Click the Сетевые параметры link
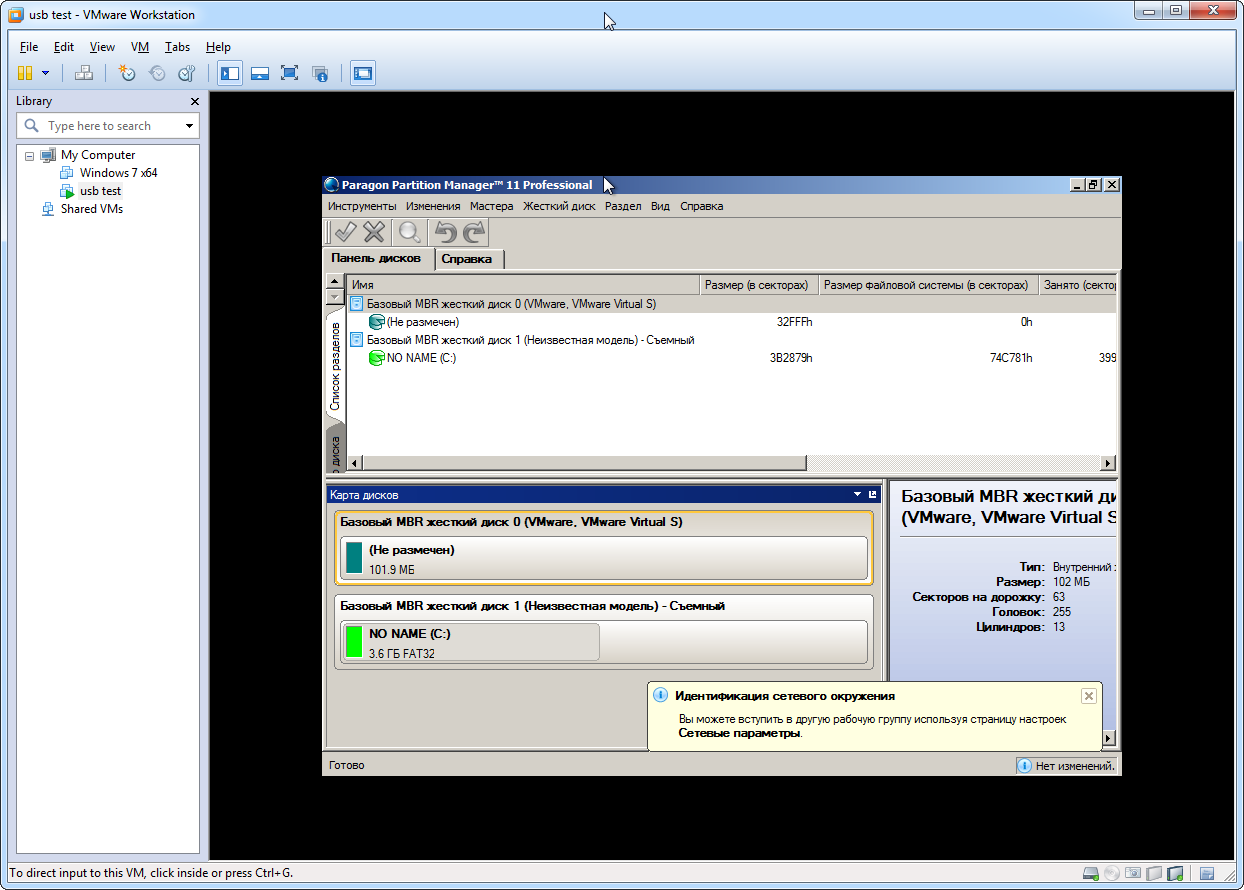The height and width of the screenshot is (890, 1244). [x=739, y=733]
